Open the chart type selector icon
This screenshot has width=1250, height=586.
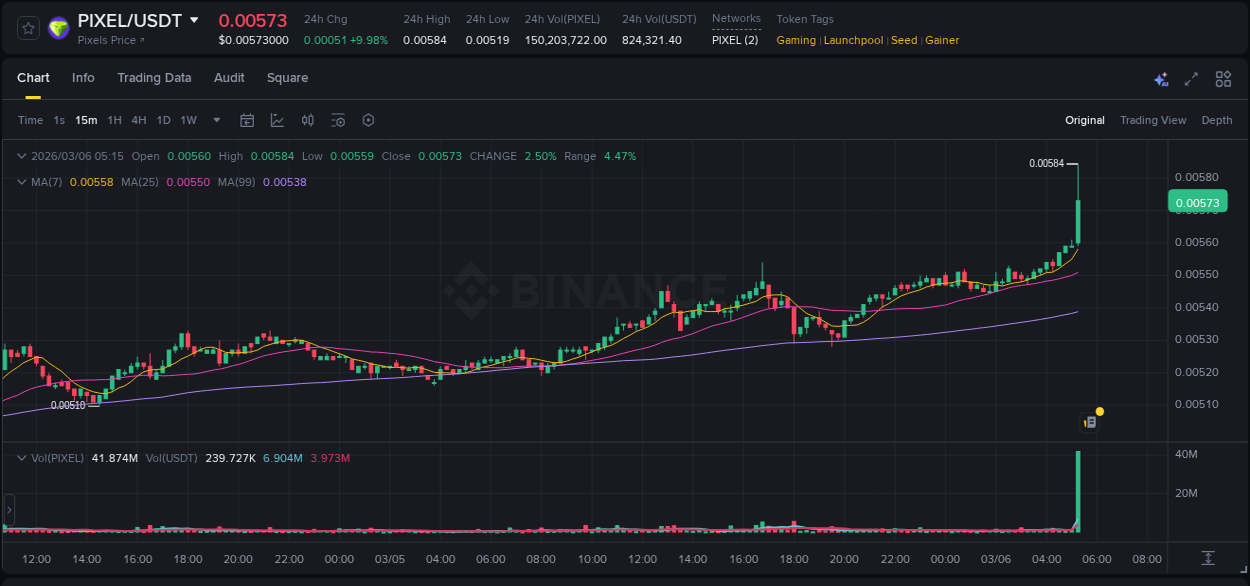click(277, 120)
